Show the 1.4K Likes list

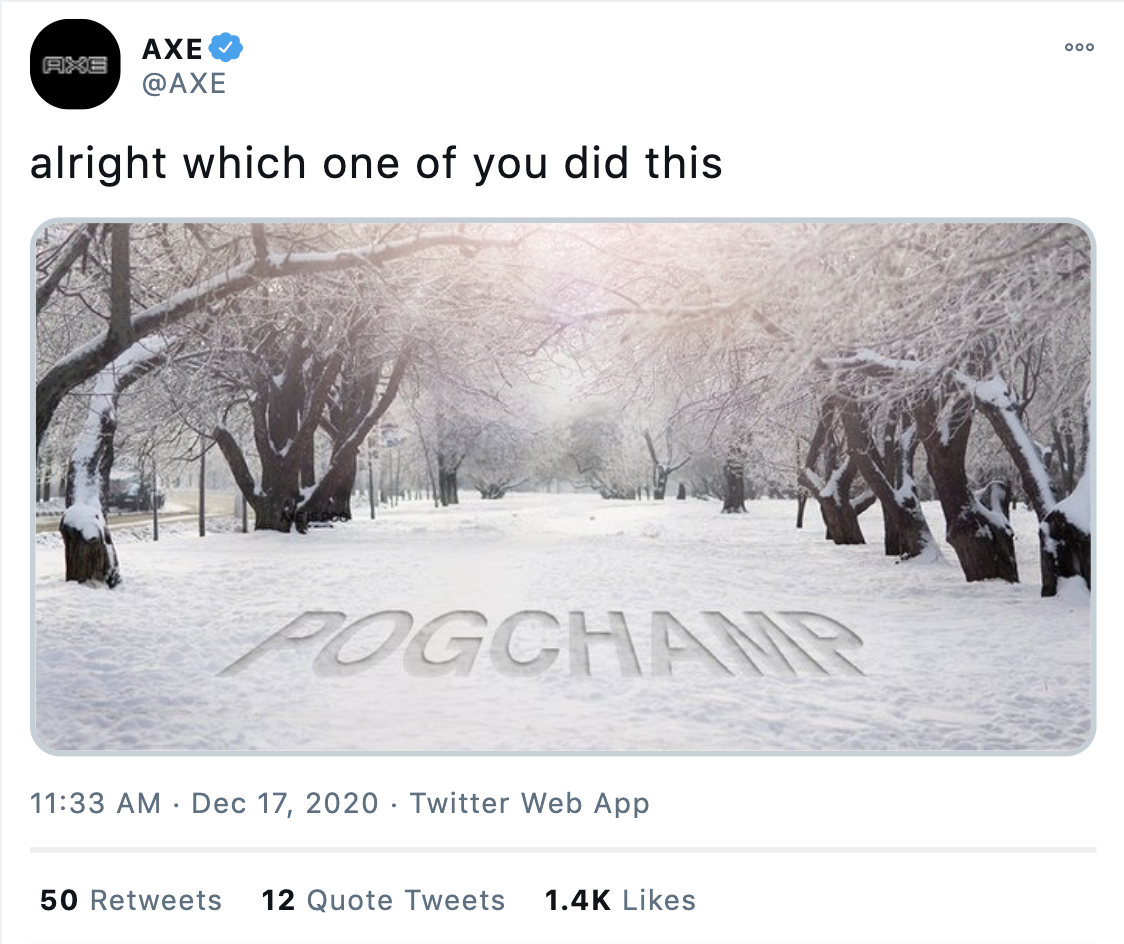point(577,900)
